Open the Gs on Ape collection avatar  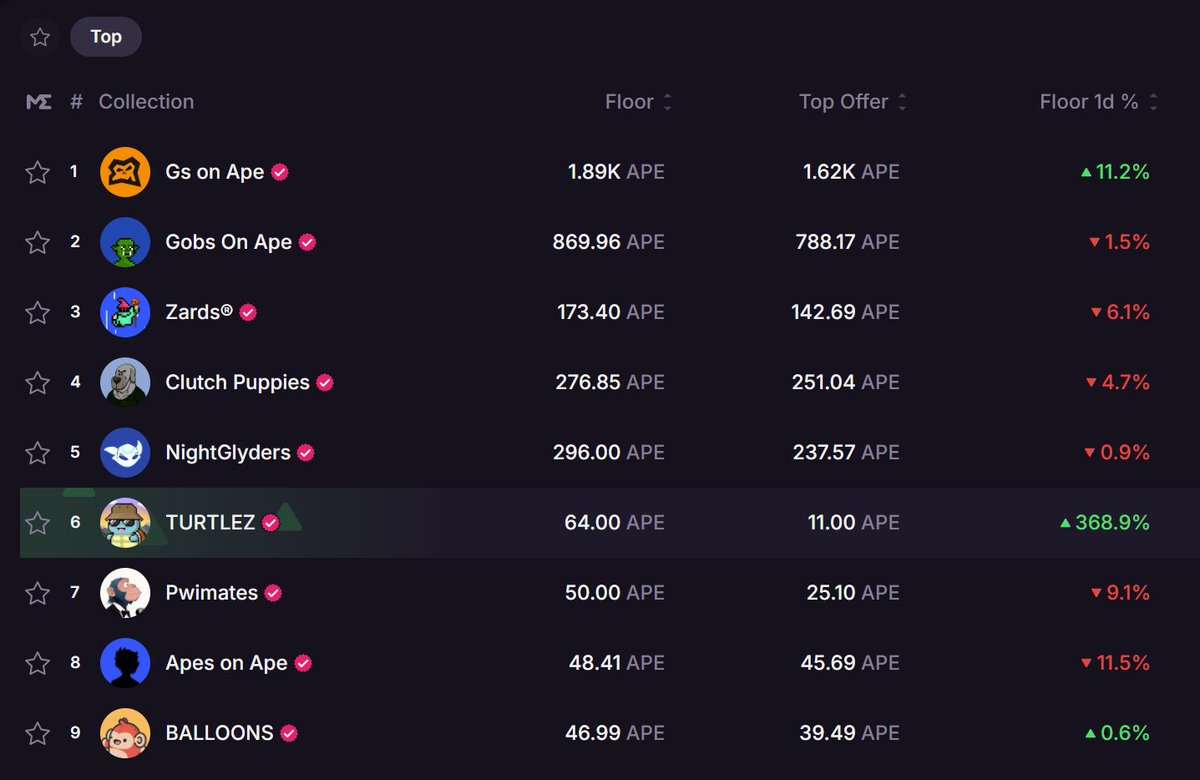click(125, 172)
